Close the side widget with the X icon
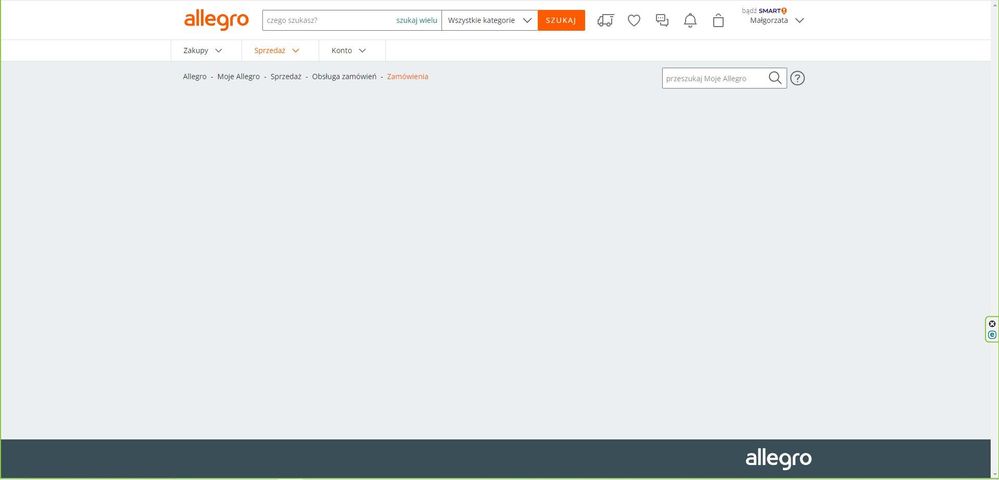 [x=992, y=323]
